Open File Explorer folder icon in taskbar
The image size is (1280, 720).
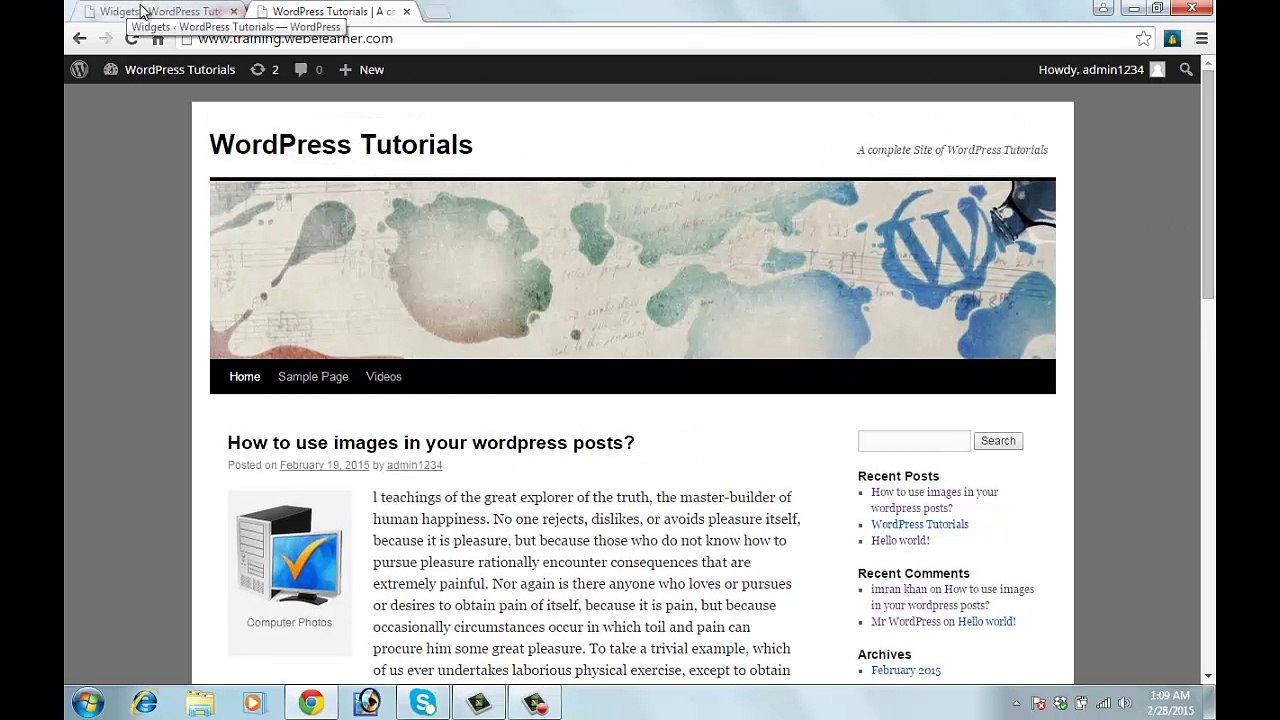199,703
